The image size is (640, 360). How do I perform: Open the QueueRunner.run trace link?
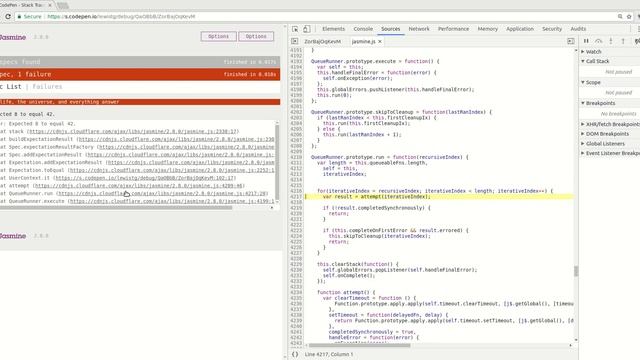click(x=161, y=193)
